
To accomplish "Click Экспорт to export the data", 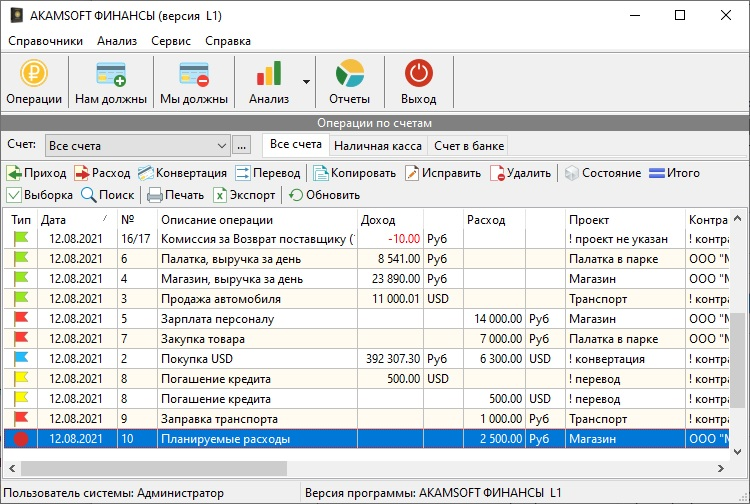I will point(244,195).
